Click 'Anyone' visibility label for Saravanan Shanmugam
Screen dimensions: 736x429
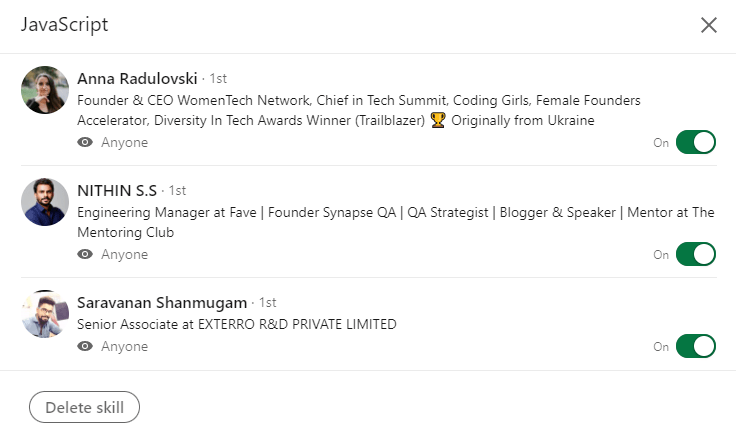coord(124,347)
